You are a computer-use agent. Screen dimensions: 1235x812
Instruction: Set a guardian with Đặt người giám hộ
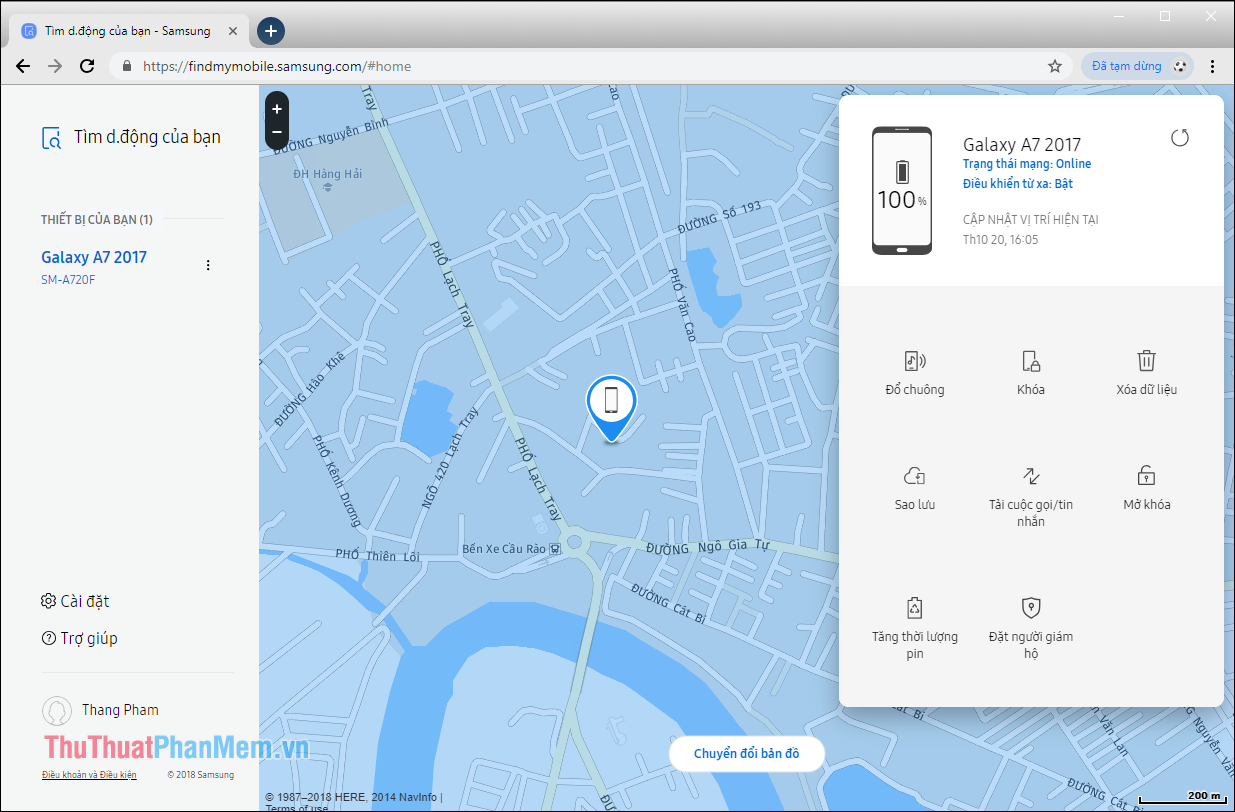click(x=1030, y=625)
